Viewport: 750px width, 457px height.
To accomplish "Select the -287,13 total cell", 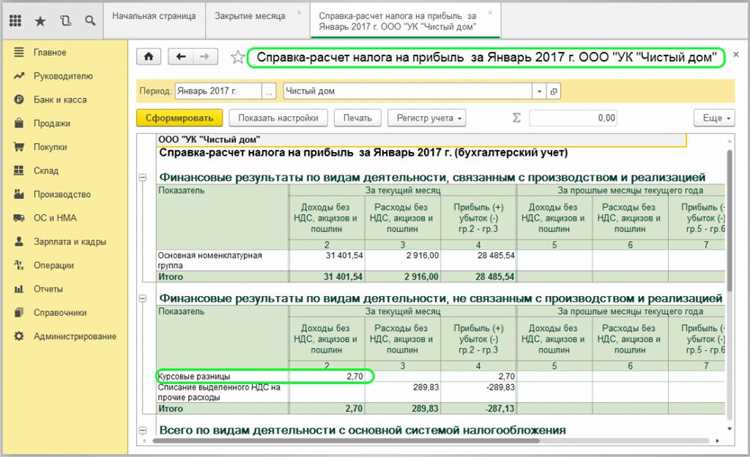I will tap(478, 409).
